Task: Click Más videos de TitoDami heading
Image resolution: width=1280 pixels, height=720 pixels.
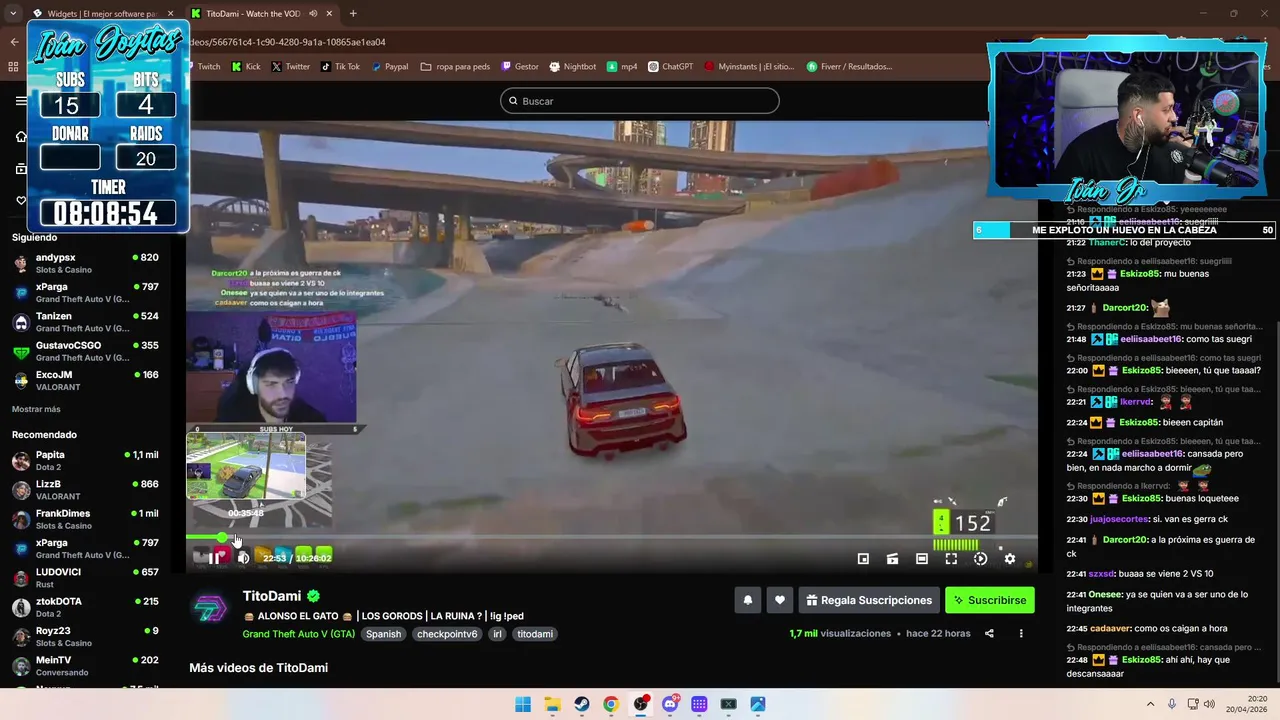Action: 259,668
